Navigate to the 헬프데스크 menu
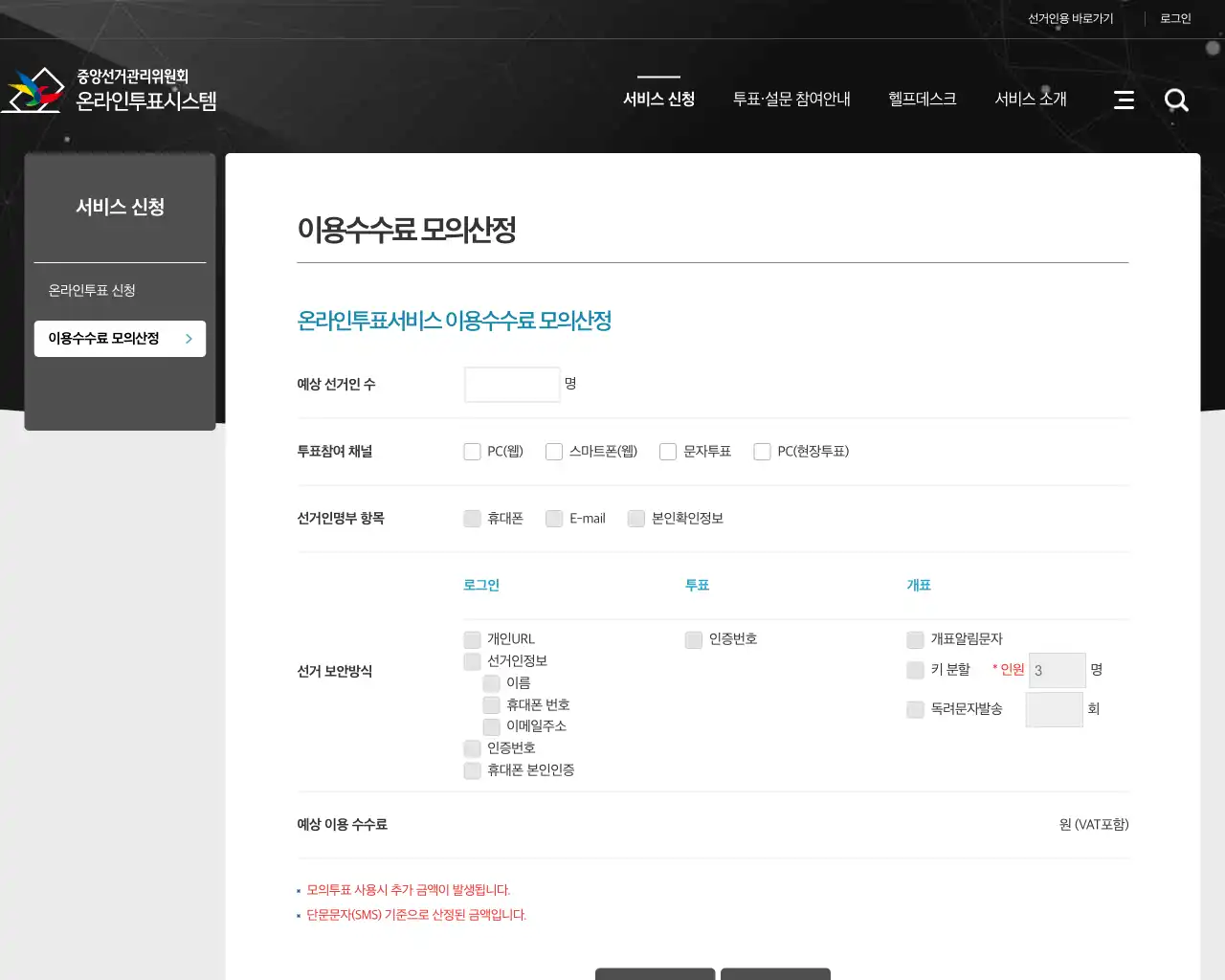 tap(922, 99)
